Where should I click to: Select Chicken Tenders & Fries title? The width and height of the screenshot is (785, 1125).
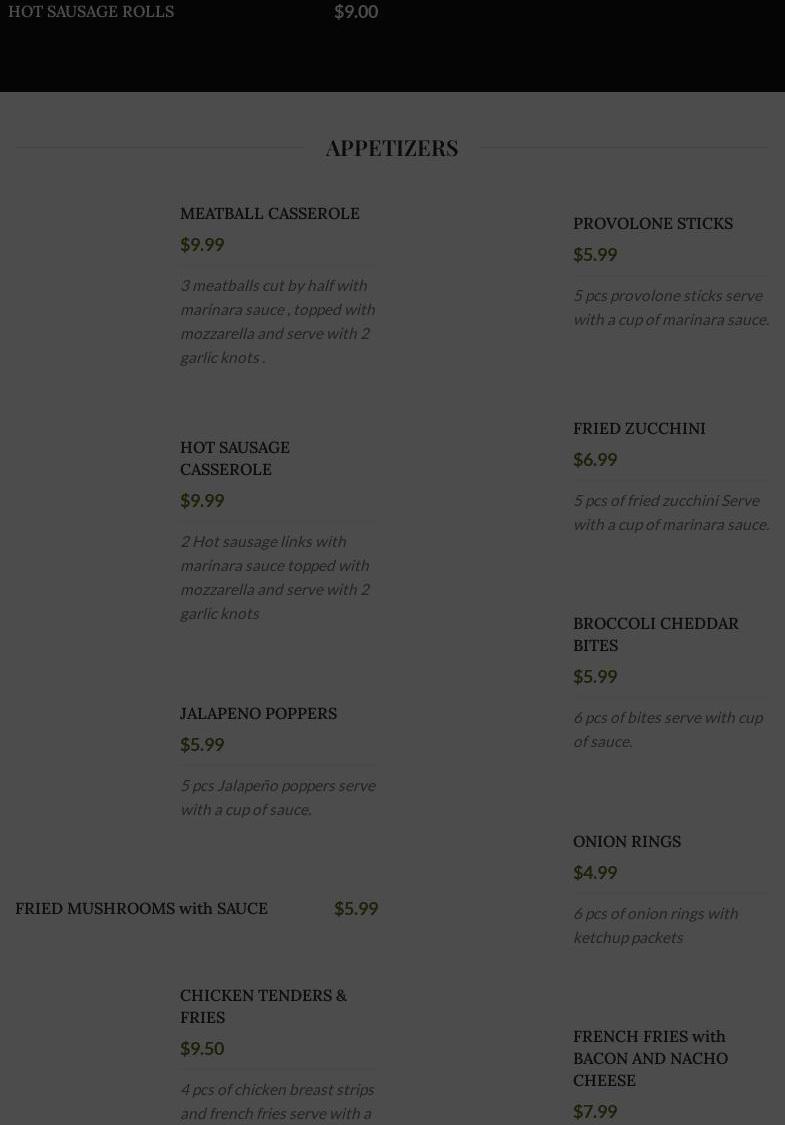263,1006
